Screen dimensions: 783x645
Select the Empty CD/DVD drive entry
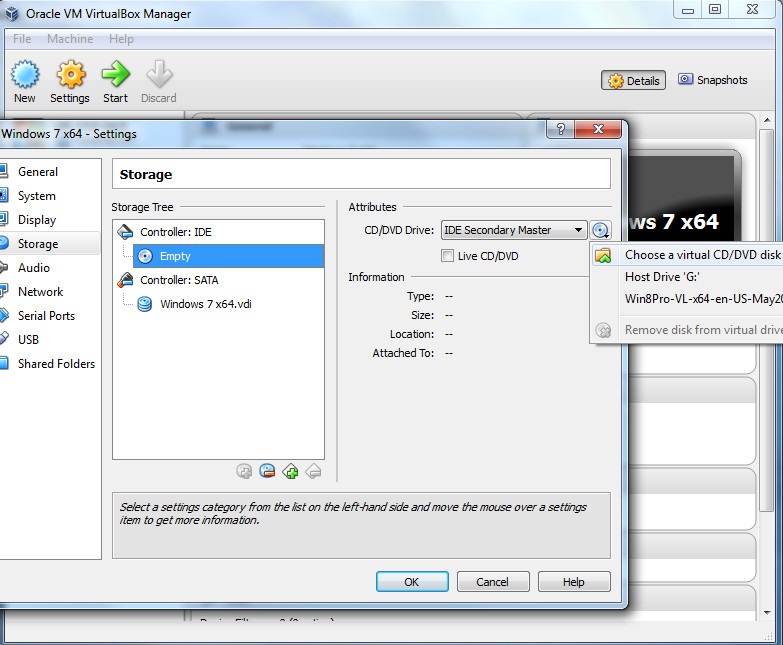point(229,256)
